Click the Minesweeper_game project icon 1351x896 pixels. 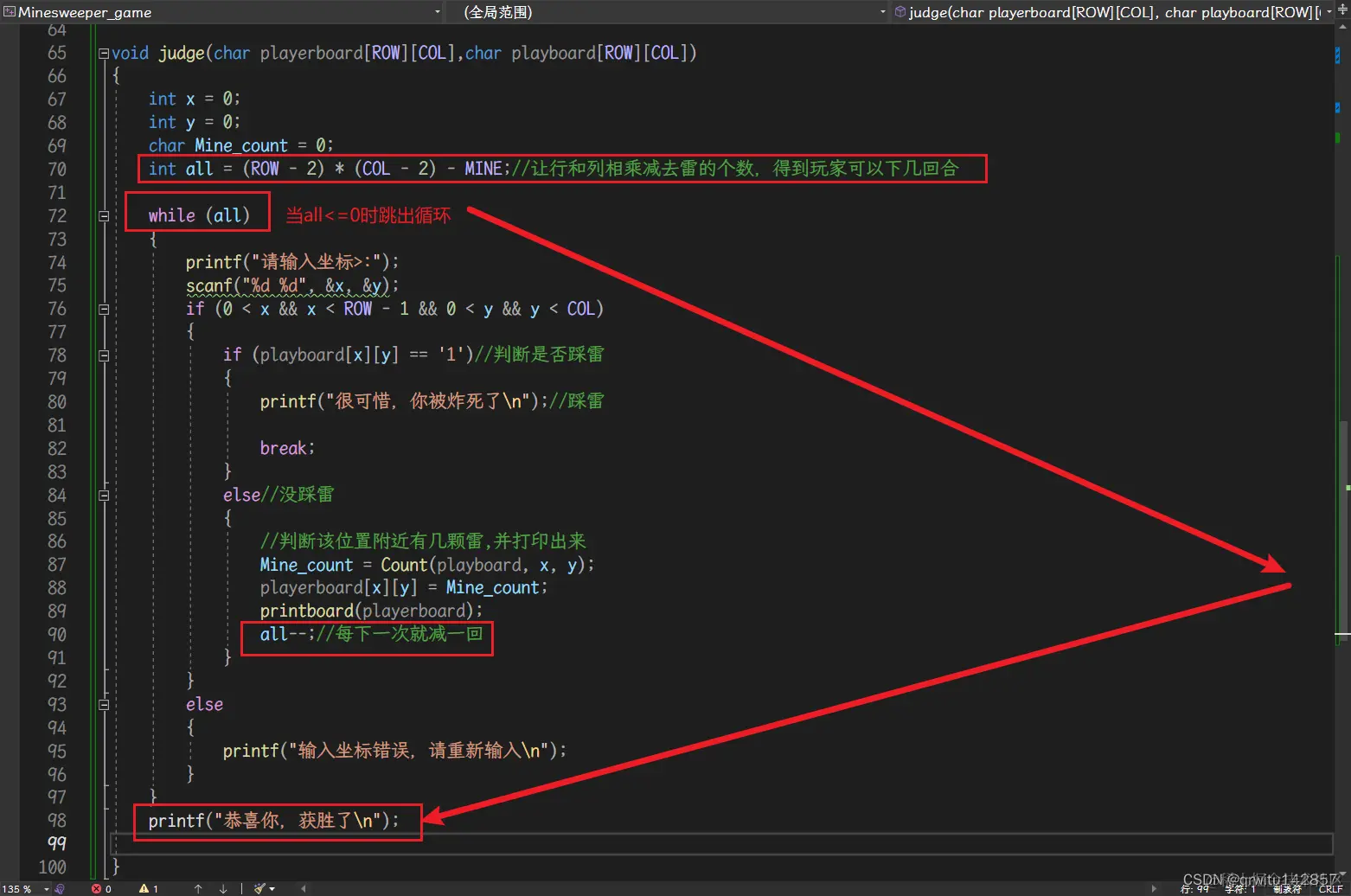click(10, 12)
